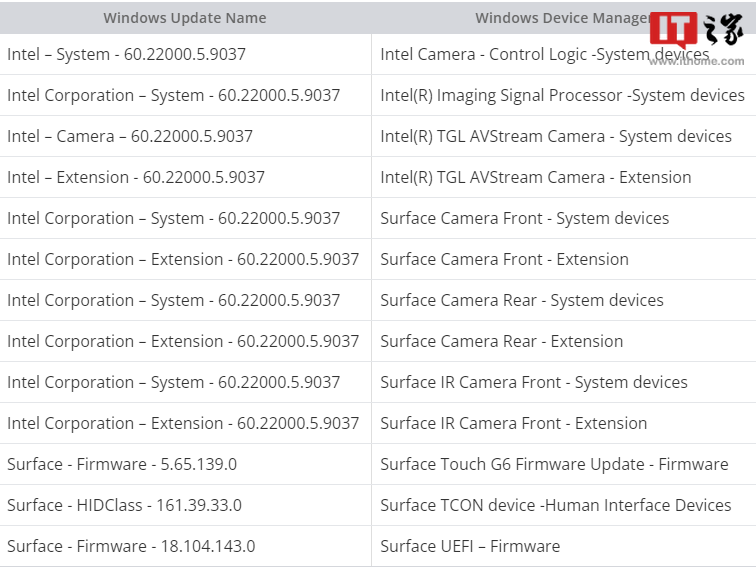This screenshot has height=569, width=756.
Task: Click Surface IR Camera Front - Extension
Action: (514, 423)
